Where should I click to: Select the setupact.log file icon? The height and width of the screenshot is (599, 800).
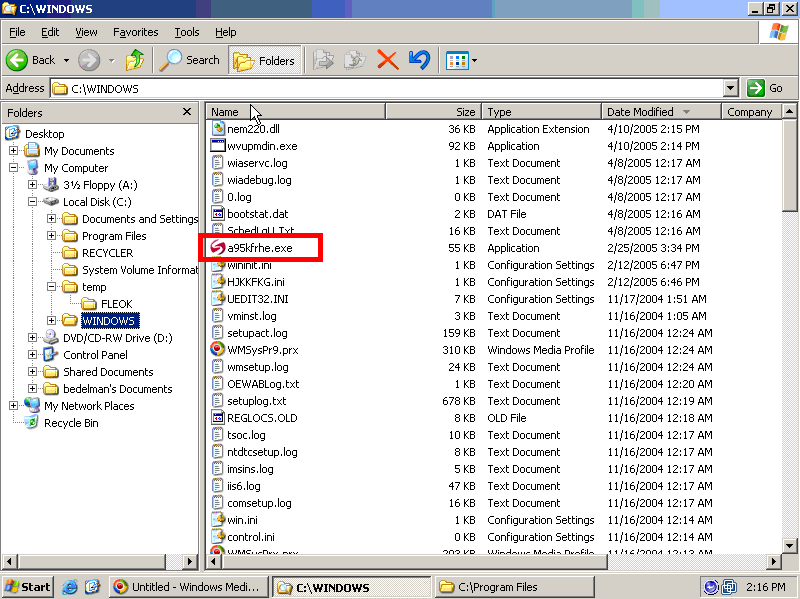click(218, 333)
